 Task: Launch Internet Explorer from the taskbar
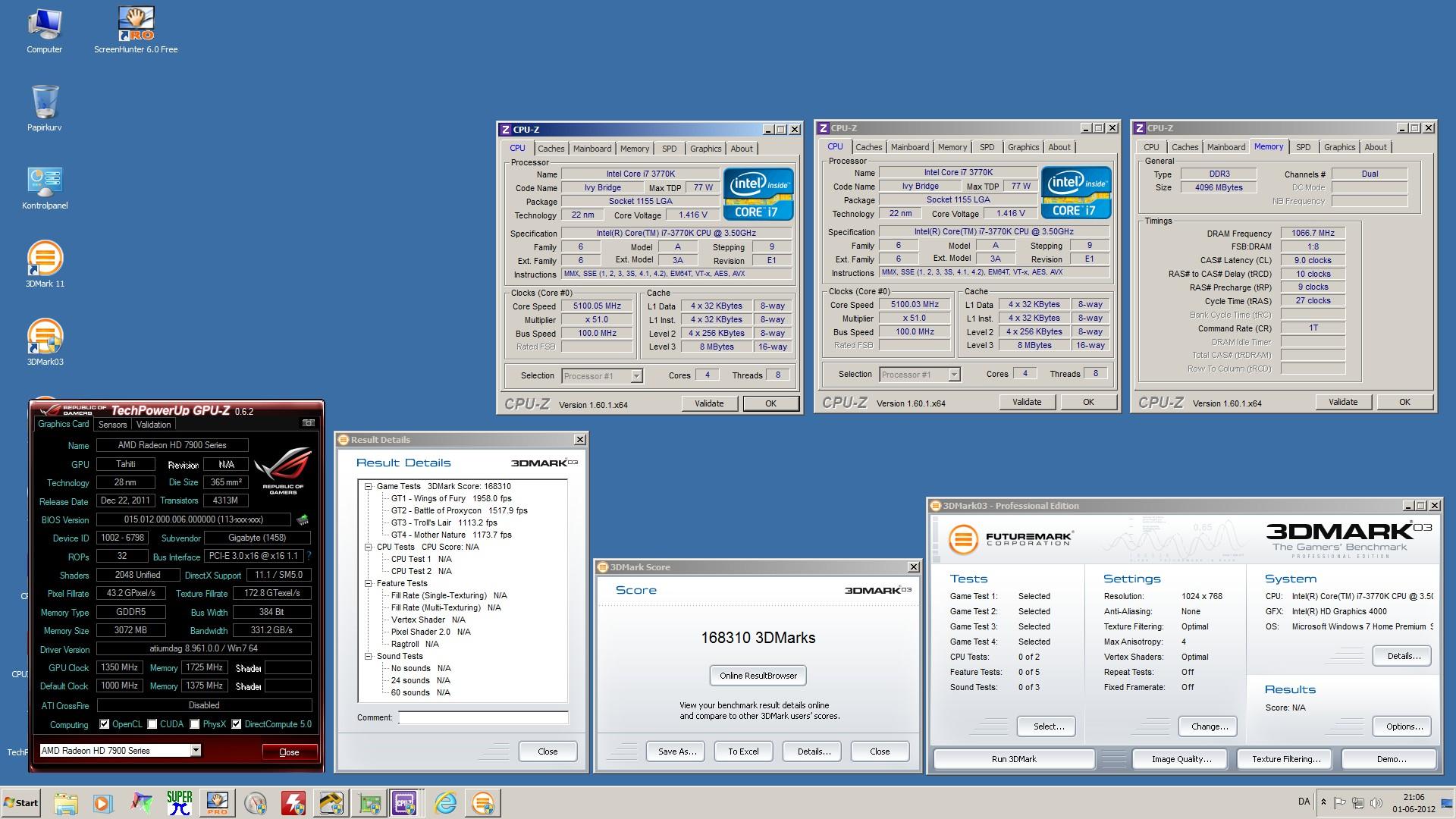point(445,803)
